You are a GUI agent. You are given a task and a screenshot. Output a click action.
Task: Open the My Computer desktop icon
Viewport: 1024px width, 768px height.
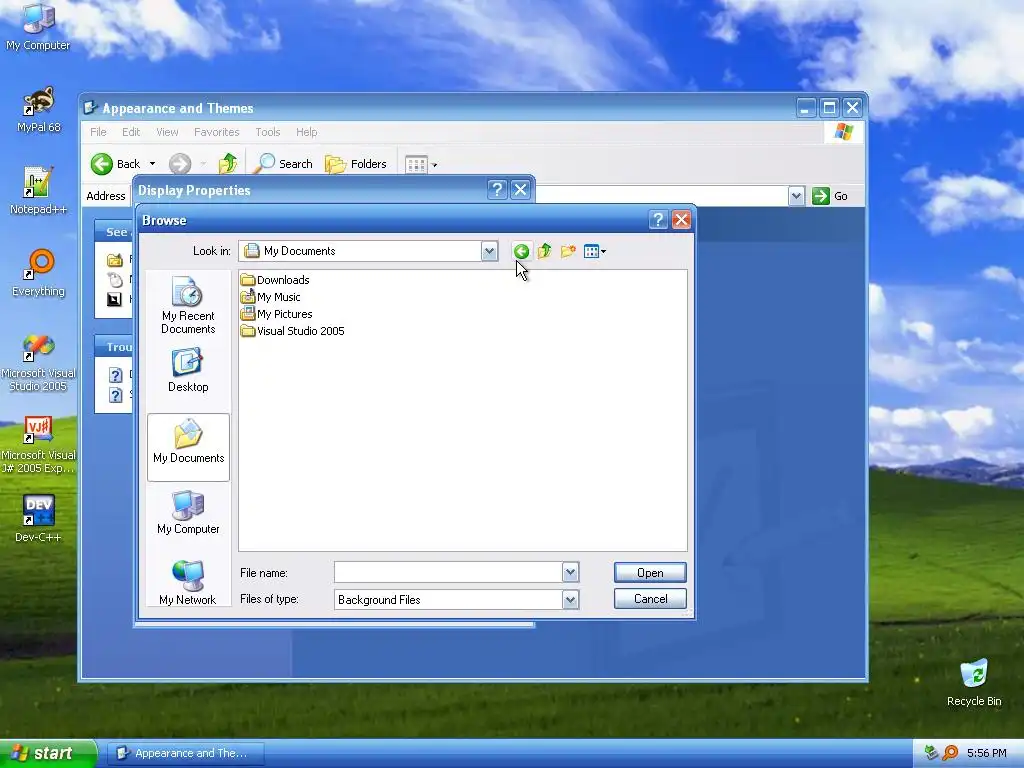[38, 26]
